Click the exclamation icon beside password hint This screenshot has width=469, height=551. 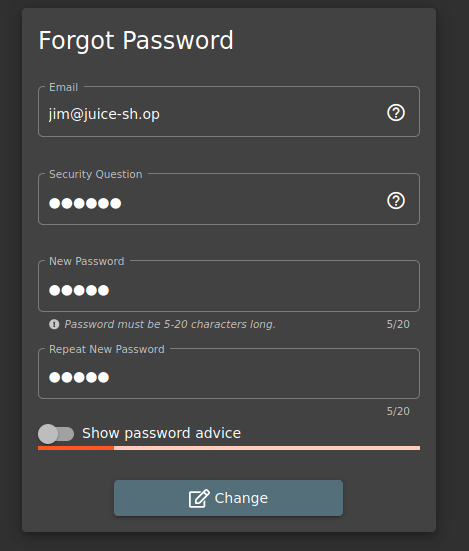click(x=54, y=324)
